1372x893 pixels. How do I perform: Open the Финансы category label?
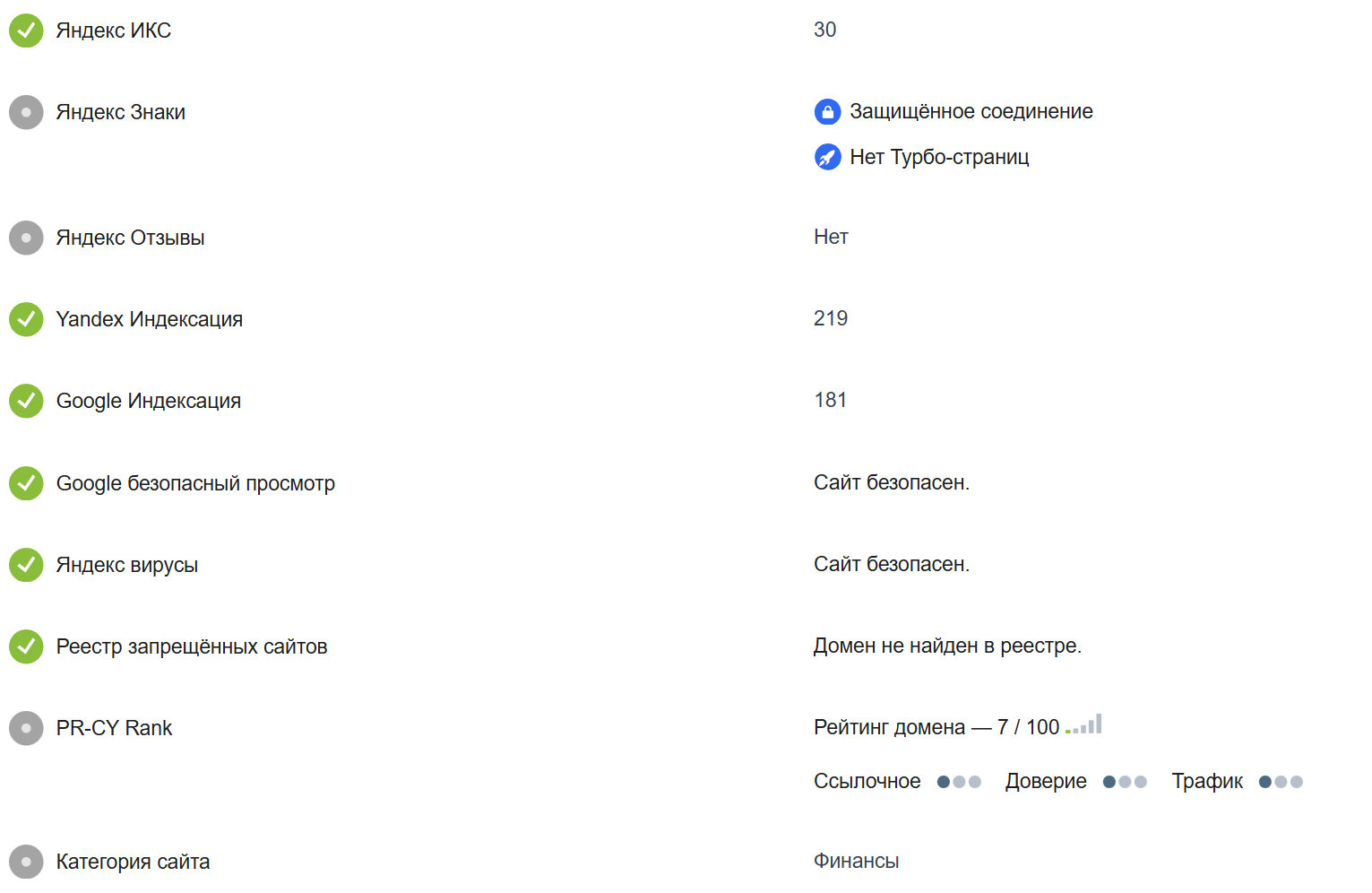tap(856, 861)
